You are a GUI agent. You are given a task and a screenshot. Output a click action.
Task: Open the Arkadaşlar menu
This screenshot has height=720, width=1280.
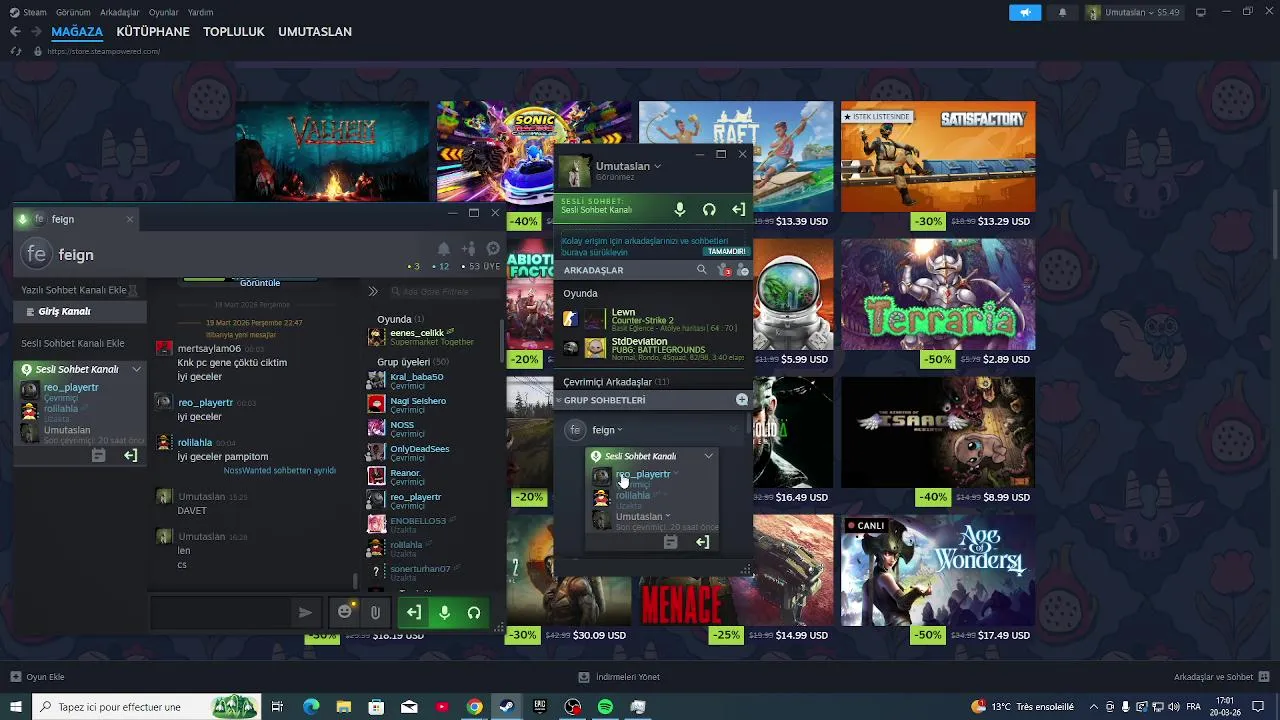tap(120, 12)
